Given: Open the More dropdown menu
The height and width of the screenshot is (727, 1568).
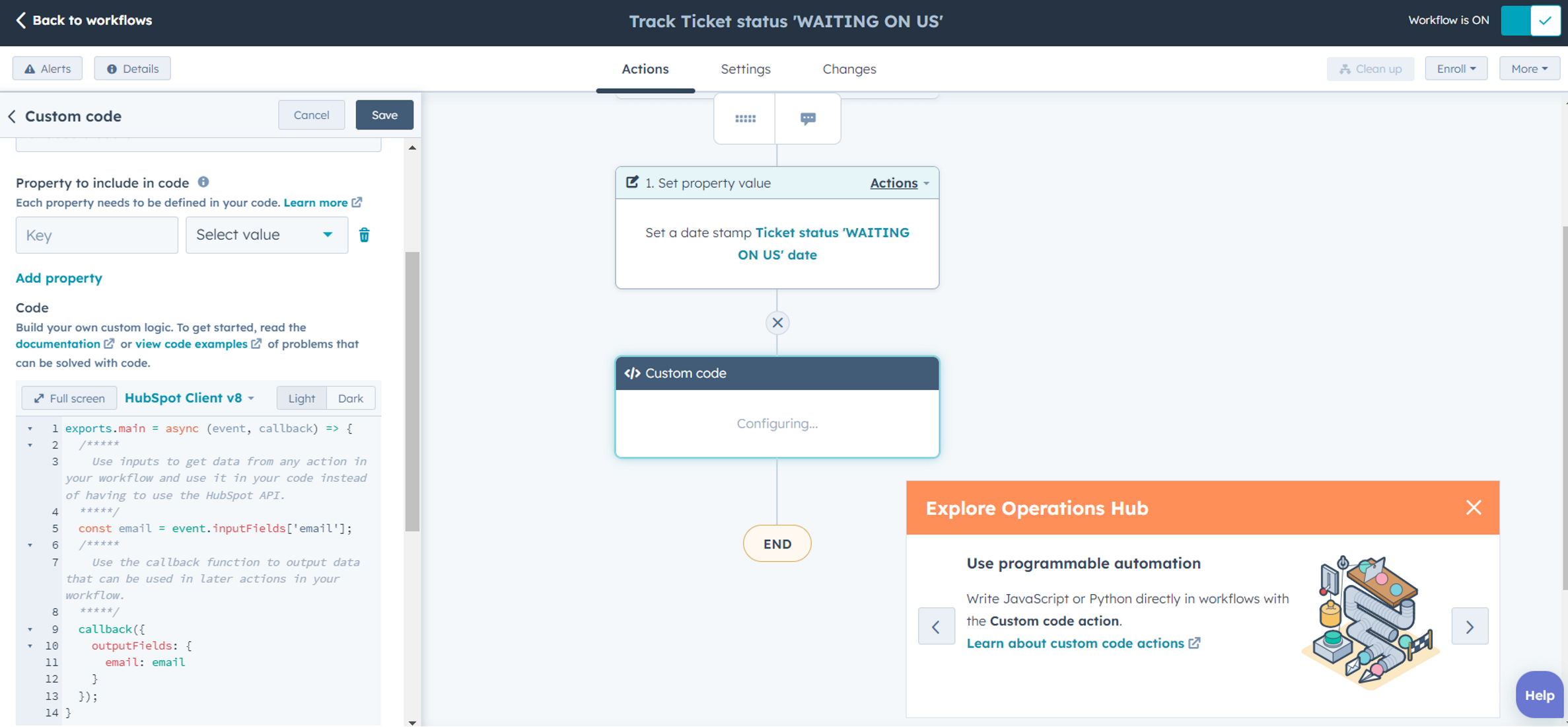Looking at the screenshot, I should (1529, 69).
